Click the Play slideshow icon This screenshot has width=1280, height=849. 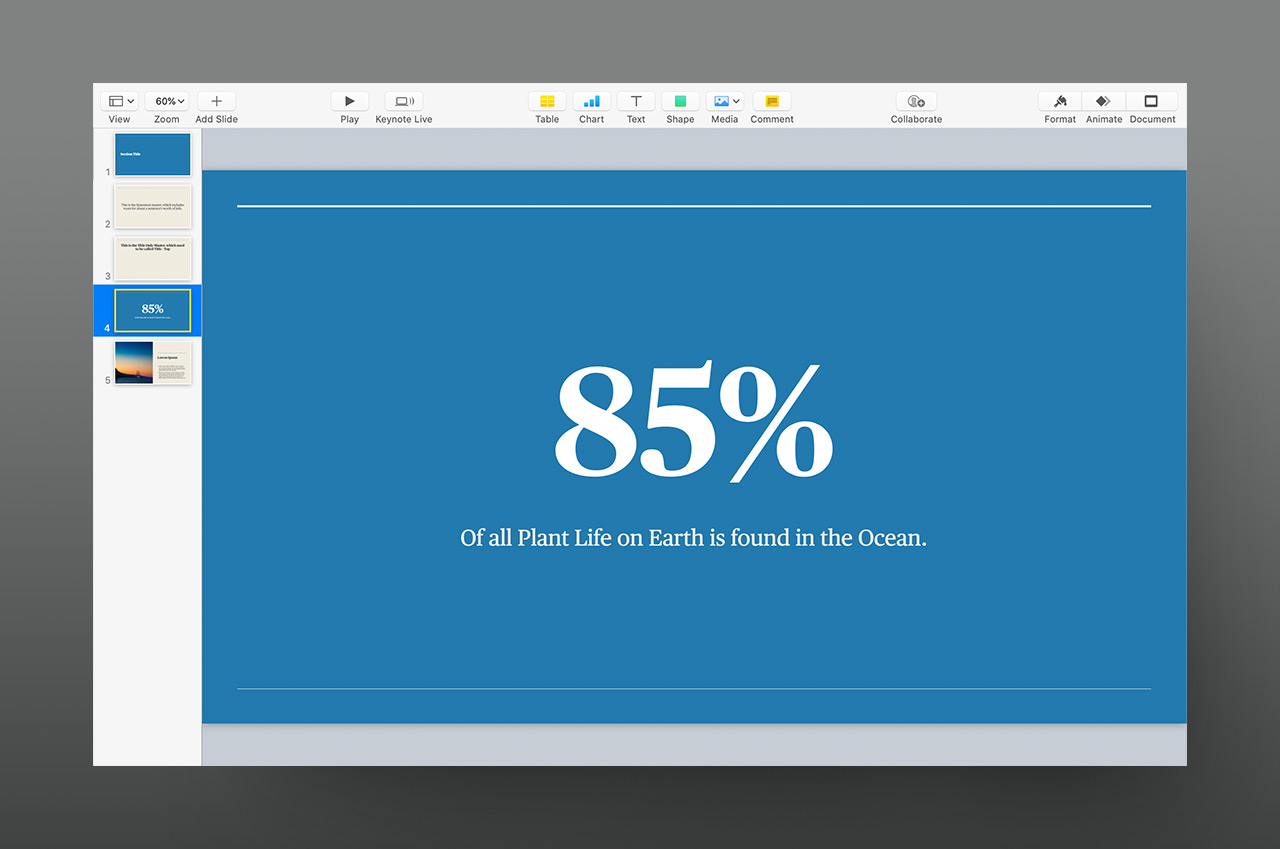(349, 101)
